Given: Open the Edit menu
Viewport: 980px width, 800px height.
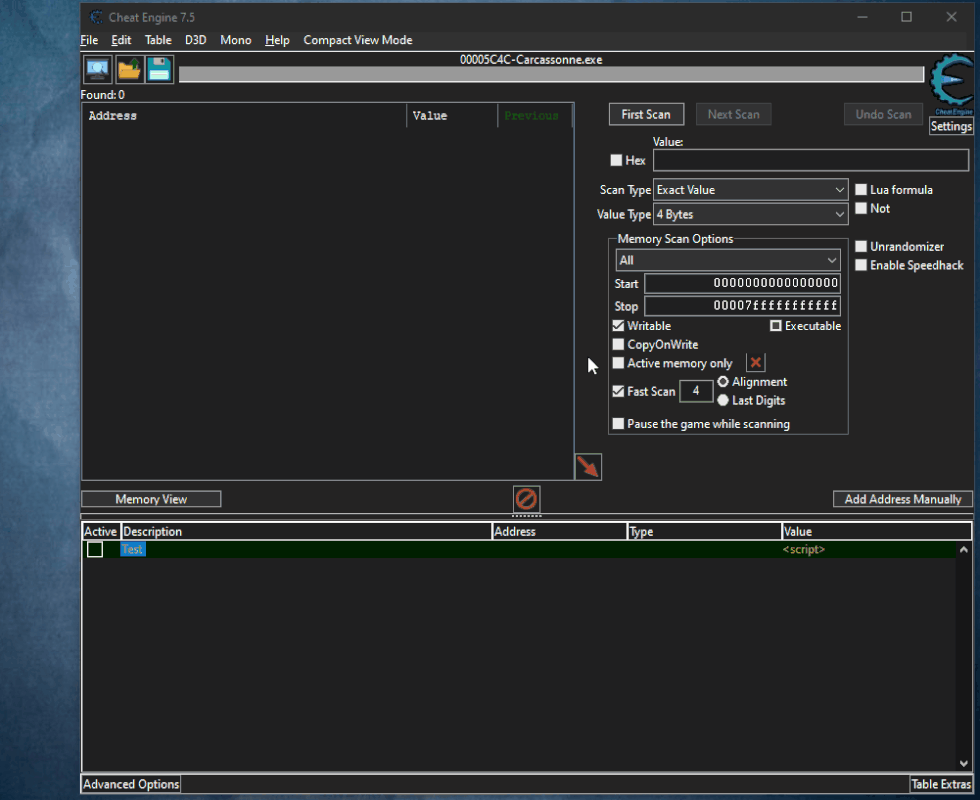Looking at the screenshot, I should tap(121, 40).
